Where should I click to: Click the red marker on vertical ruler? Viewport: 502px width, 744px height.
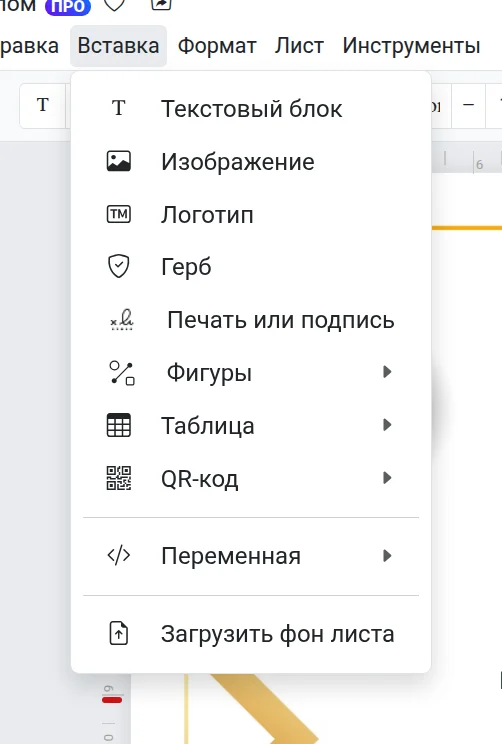point(112,700)
